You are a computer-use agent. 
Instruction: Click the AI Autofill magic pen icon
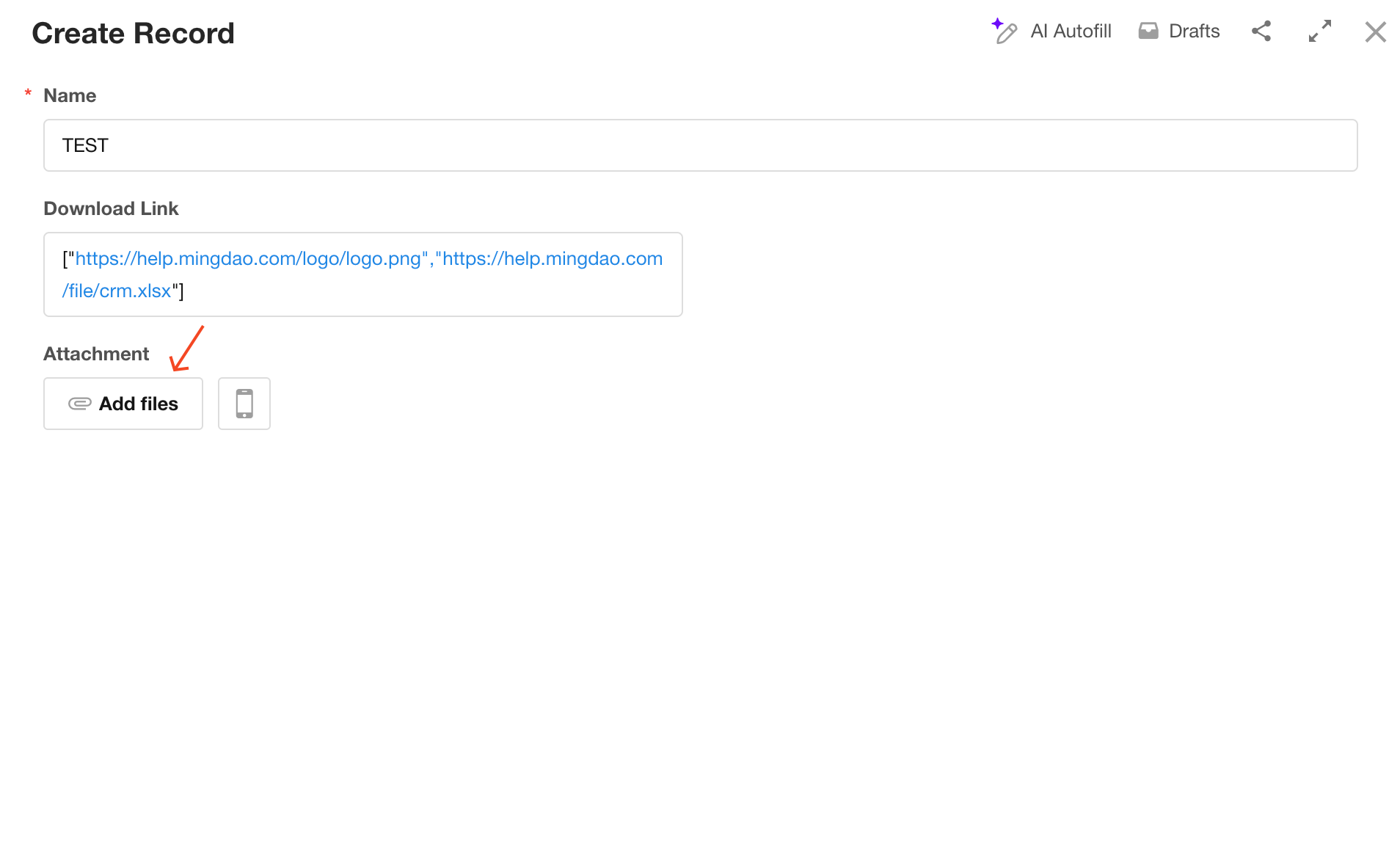[1004, 32]
